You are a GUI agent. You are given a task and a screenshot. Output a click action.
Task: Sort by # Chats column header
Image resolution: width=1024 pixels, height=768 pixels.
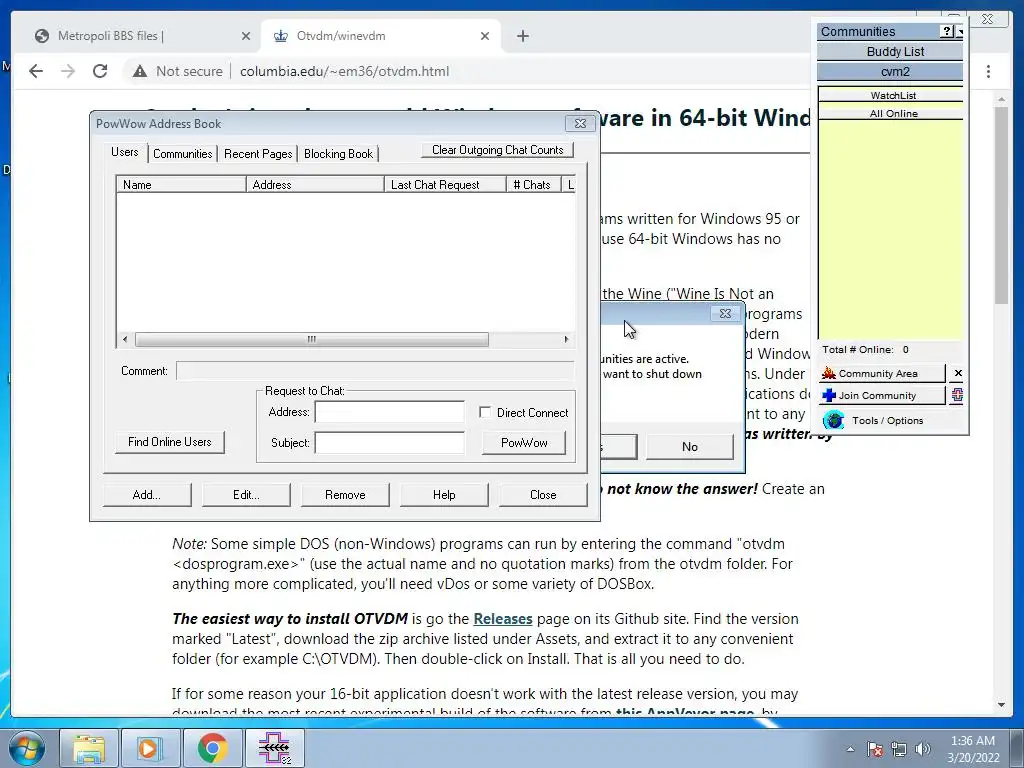[x=533, y=185]
